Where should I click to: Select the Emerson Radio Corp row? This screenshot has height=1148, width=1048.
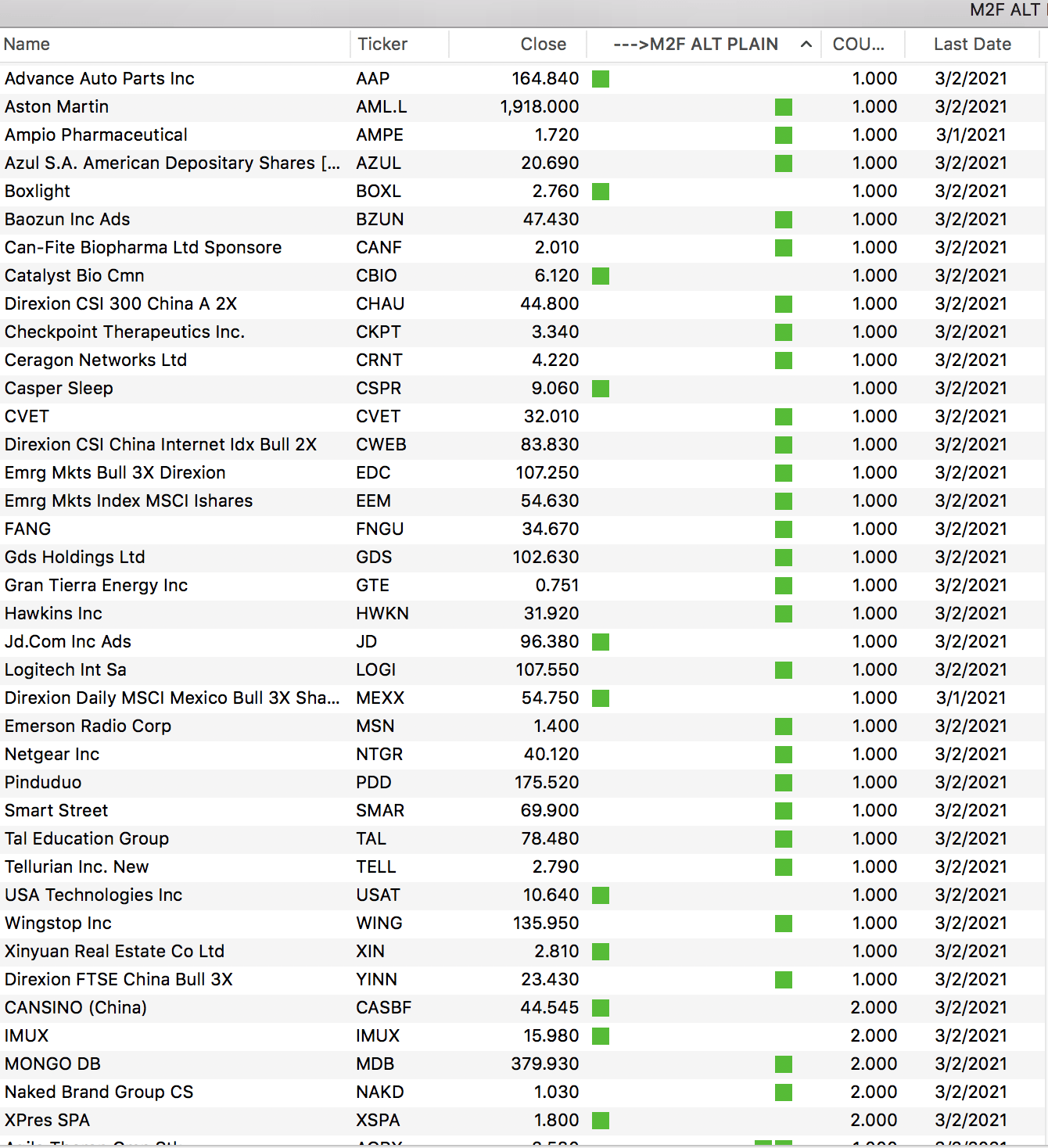pyautogui.click(x=522, y=726)
